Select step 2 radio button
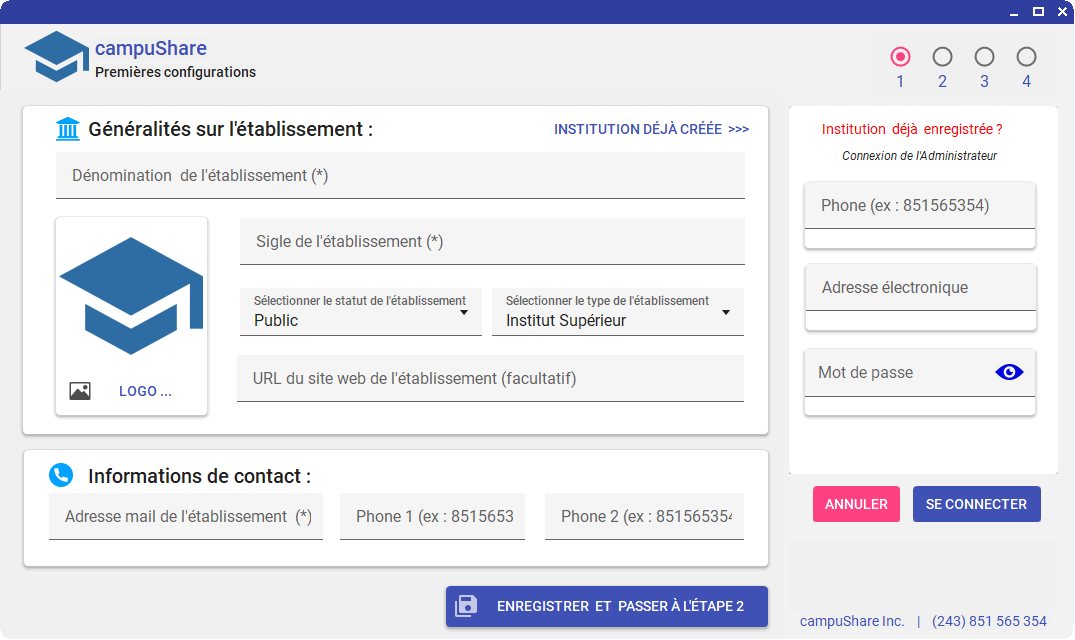1075x640 pixels. pos(942,57)
